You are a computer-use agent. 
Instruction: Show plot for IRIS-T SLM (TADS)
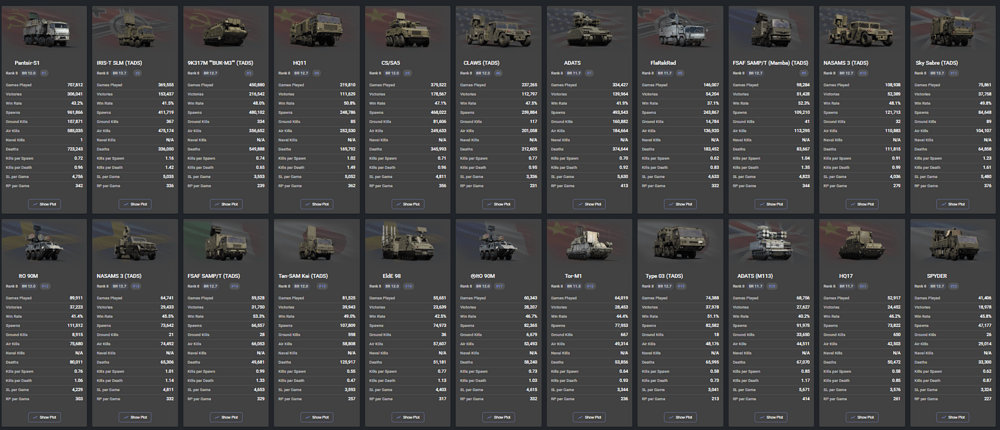point(135,203)
